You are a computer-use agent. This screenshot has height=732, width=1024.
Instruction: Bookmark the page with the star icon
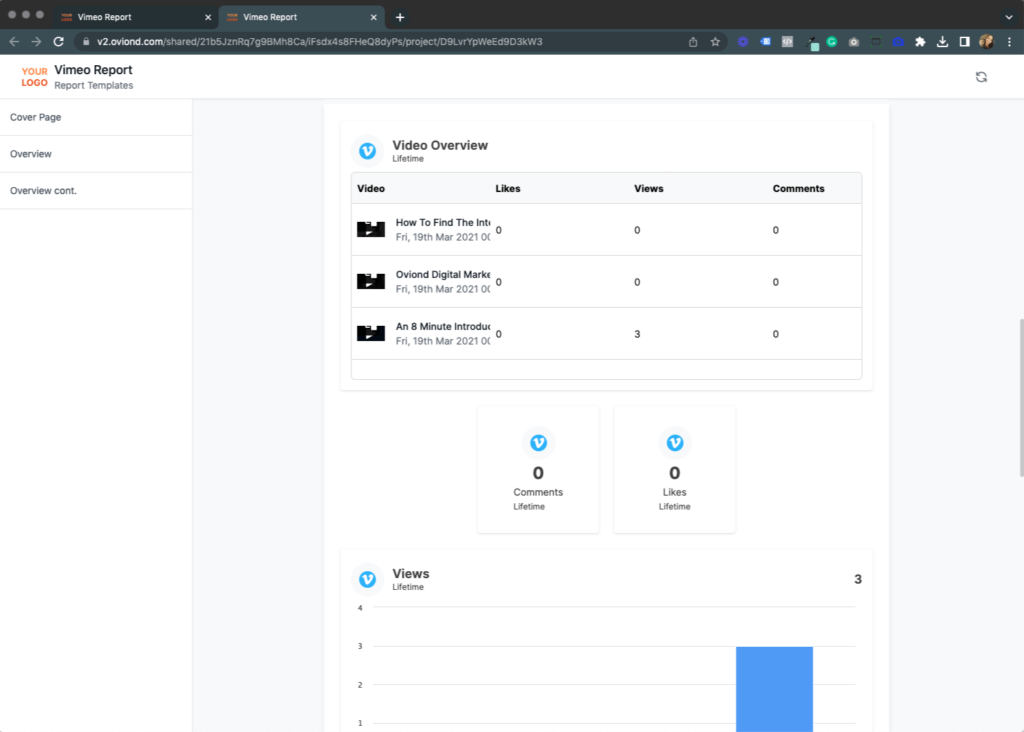pos(715,42)
